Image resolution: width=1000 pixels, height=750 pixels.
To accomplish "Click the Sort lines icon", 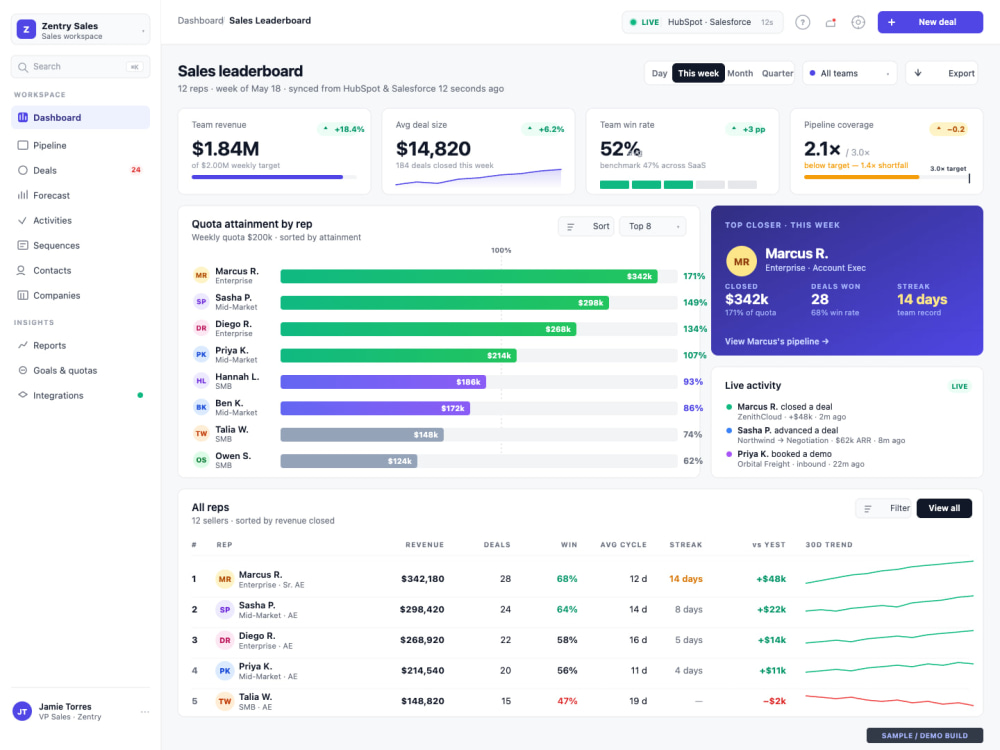I will [x=571, y=226].
